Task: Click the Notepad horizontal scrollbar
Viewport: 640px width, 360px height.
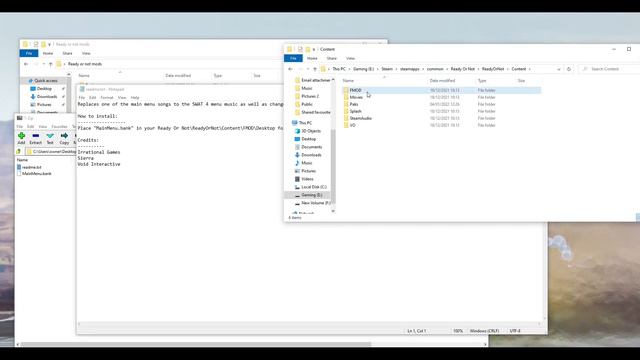Action: pos(309,324)
